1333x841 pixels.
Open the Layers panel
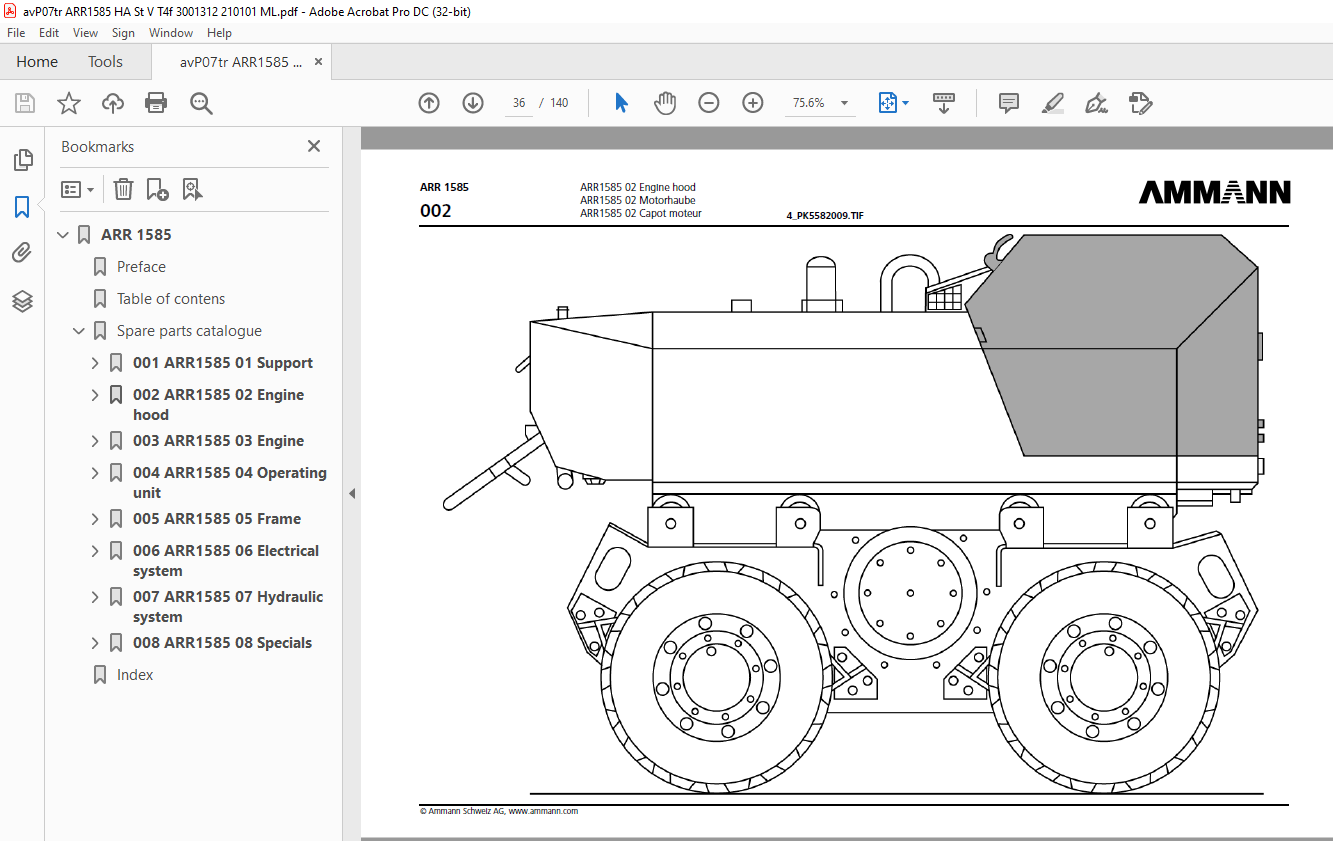pos(22,300)
